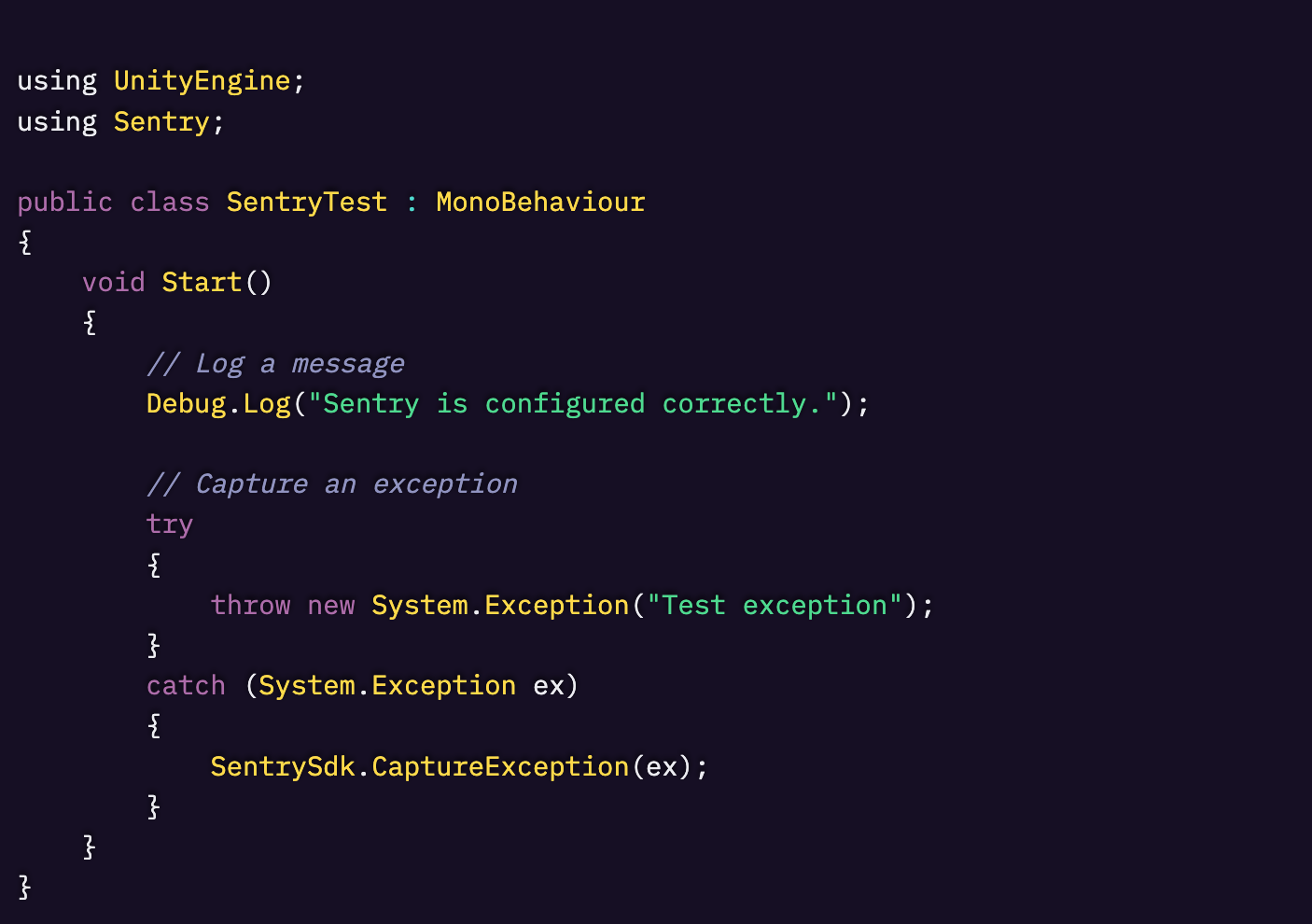Viewport: 1312px width, 924px height.
Task: Click the Capture an exception comment
Action: point(331,484)
